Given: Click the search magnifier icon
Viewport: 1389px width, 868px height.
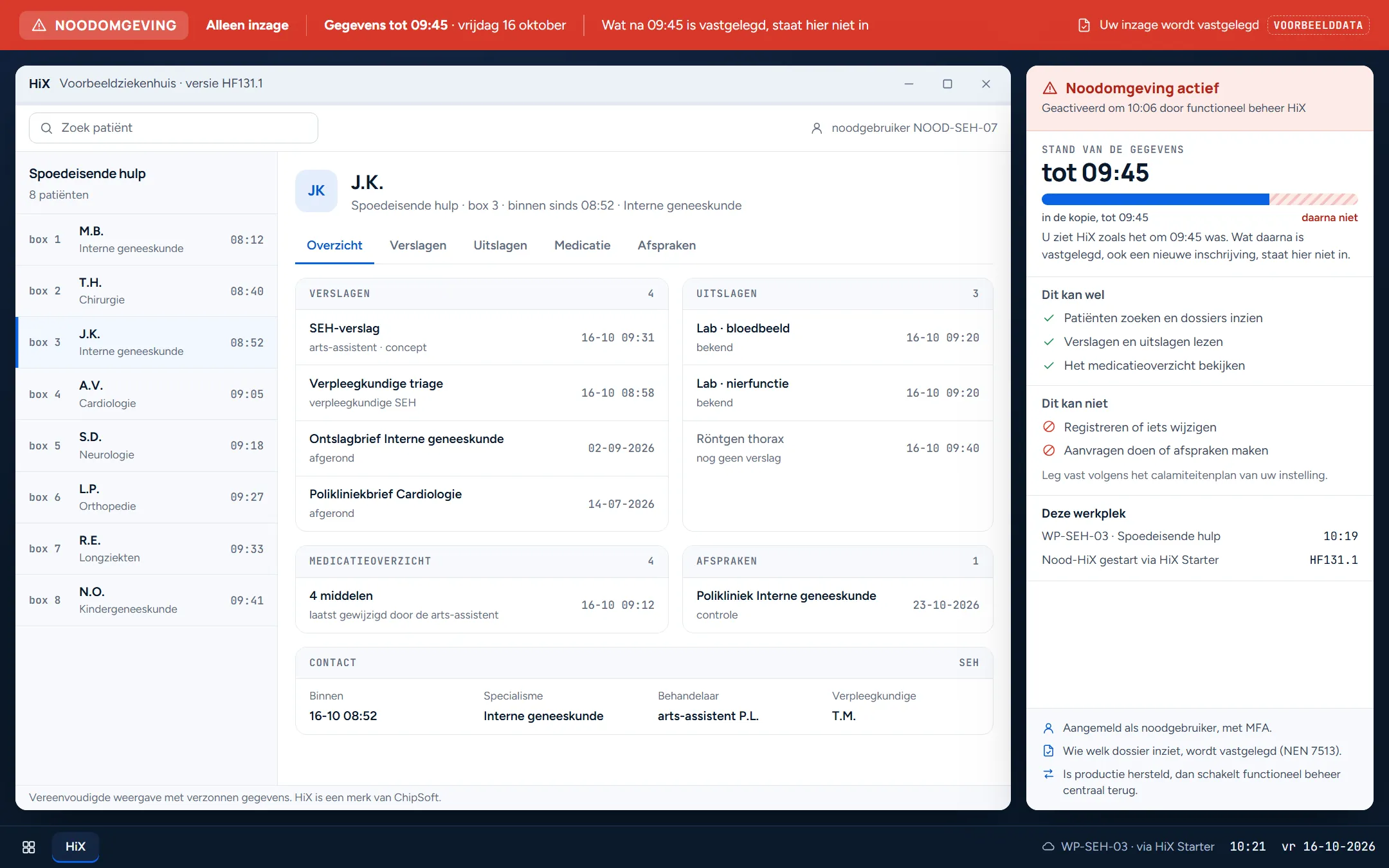Looking at the screenshot, I should point(46,128).
